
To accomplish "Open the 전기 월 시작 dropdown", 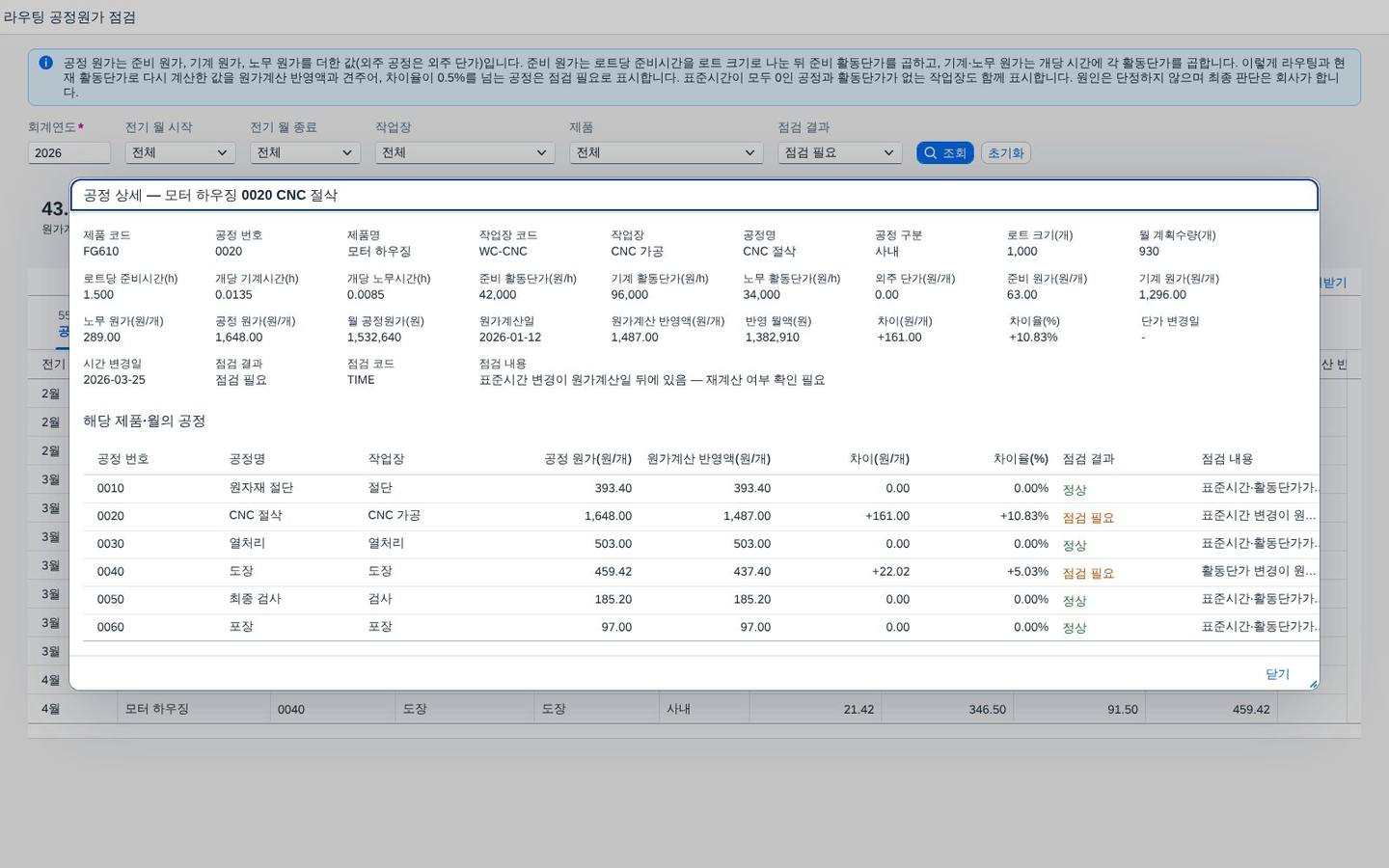I will tap(180, 152).
